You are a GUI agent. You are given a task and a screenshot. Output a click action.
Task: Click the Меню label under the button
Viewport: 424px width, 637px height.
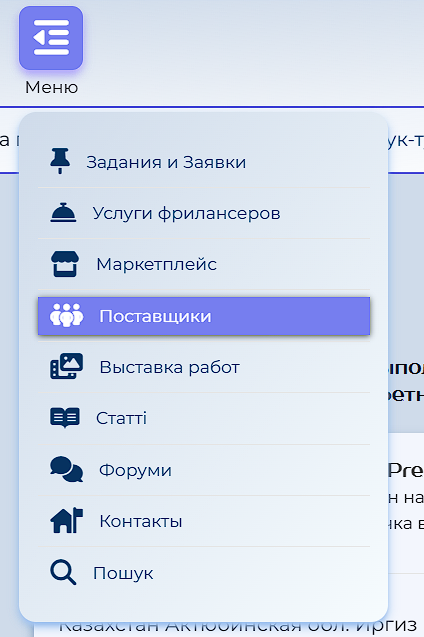[x=52, y=87]
